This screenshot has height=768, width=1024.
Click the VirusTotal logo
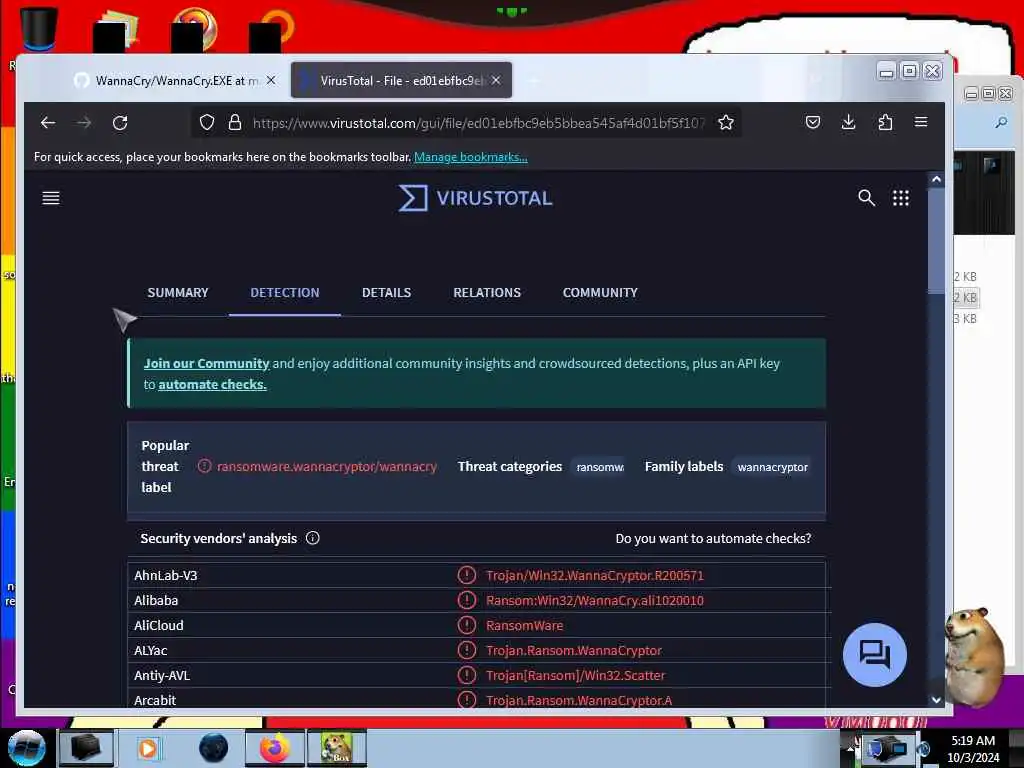475,198
